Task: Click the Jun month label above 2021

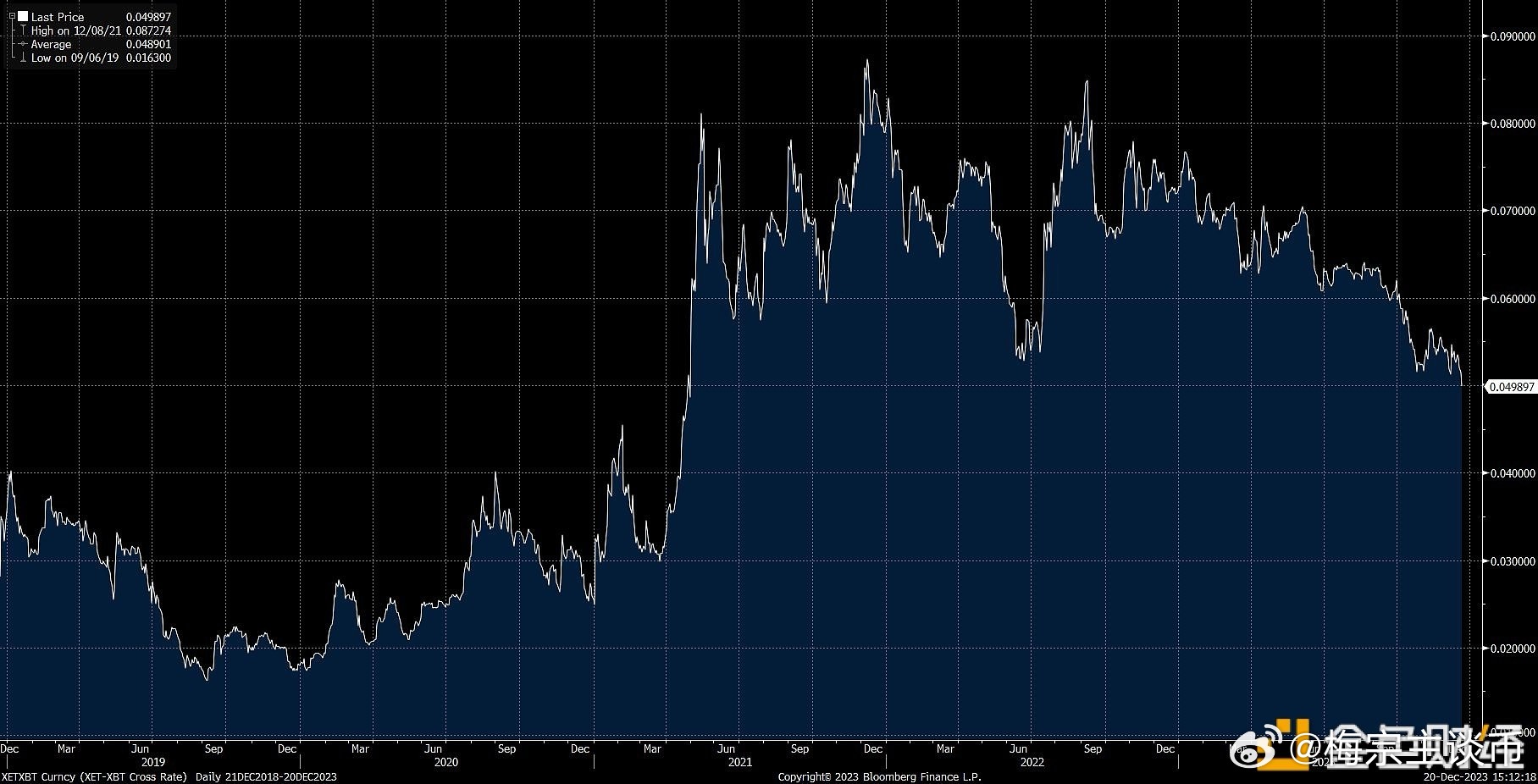Action: [727, 748]
